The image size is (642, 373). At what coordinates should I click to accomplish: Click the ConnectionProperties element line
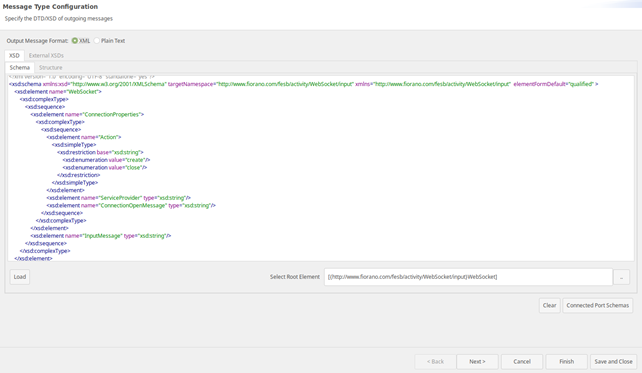pos(87,114)
